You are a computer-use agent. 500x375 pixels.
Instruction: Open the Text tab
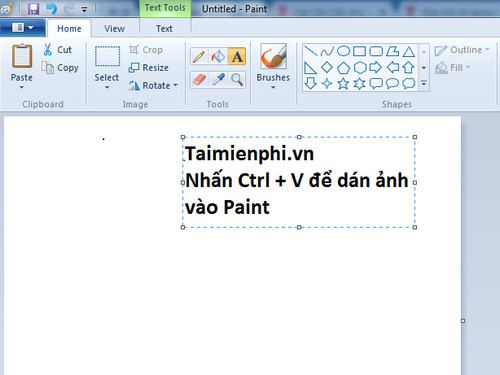click(164, 29)
